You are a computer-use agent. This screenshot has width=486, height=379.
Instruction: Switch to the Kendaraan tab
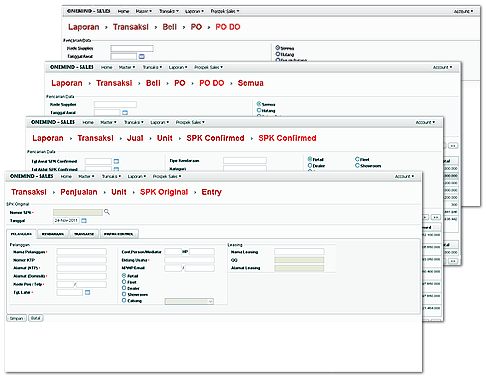click(53, 234)
